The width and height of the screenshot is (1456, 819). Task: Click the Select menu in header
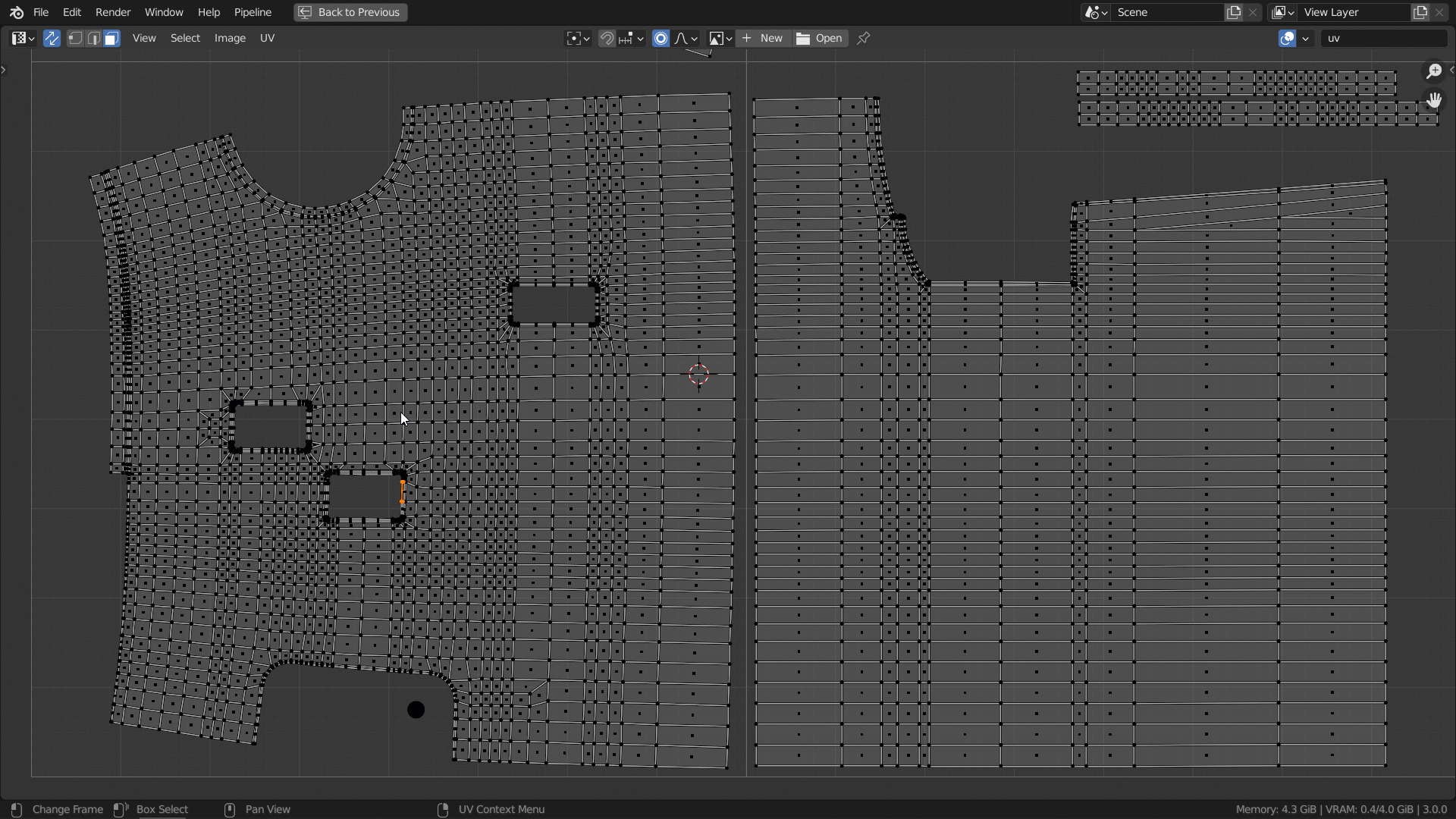click(x=184, y=38)
